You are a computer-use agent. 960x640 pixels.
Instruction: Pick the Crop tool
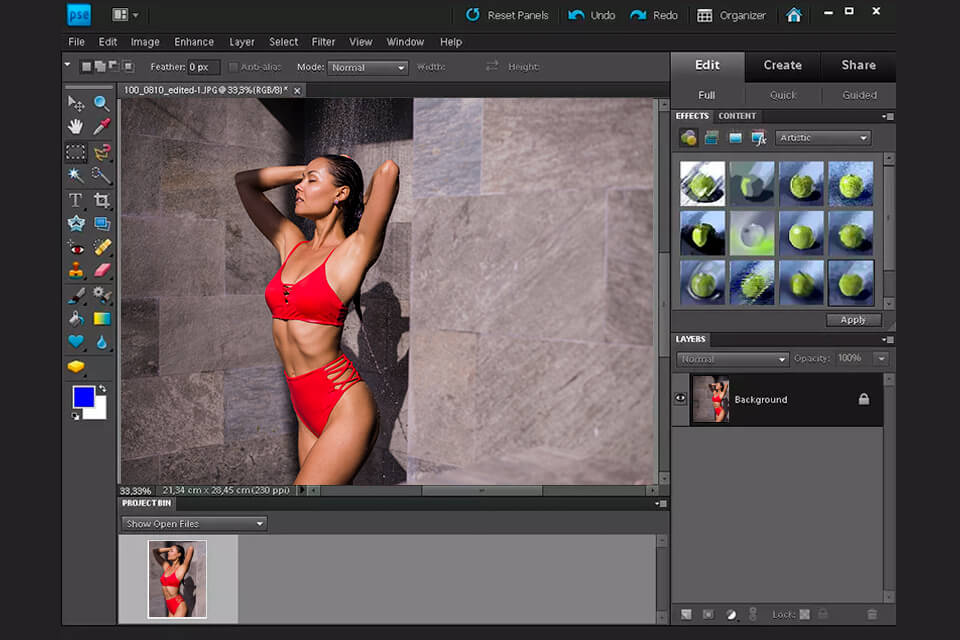click(101, 200)
